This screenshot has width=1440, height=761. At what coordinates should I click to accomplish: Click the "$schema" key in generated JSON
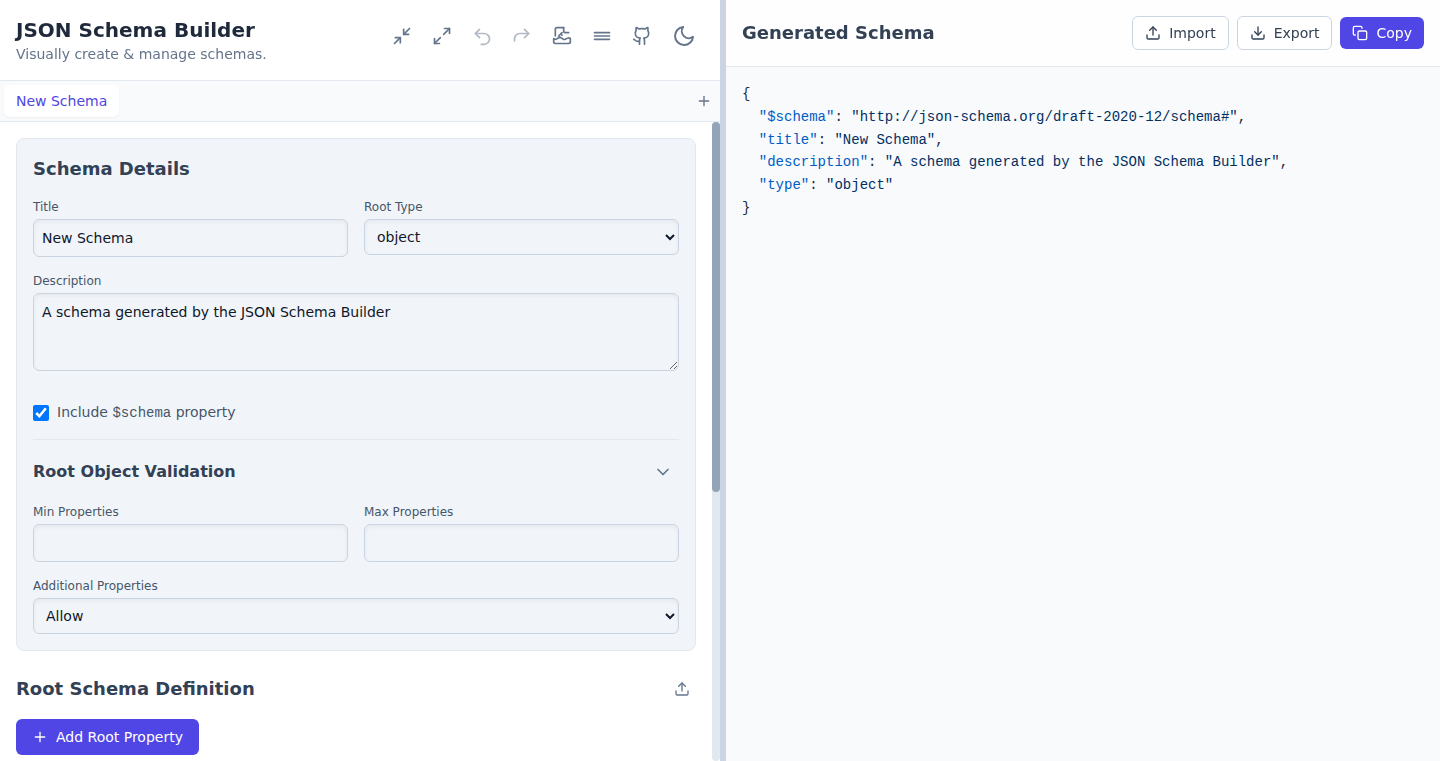(797, 116)
